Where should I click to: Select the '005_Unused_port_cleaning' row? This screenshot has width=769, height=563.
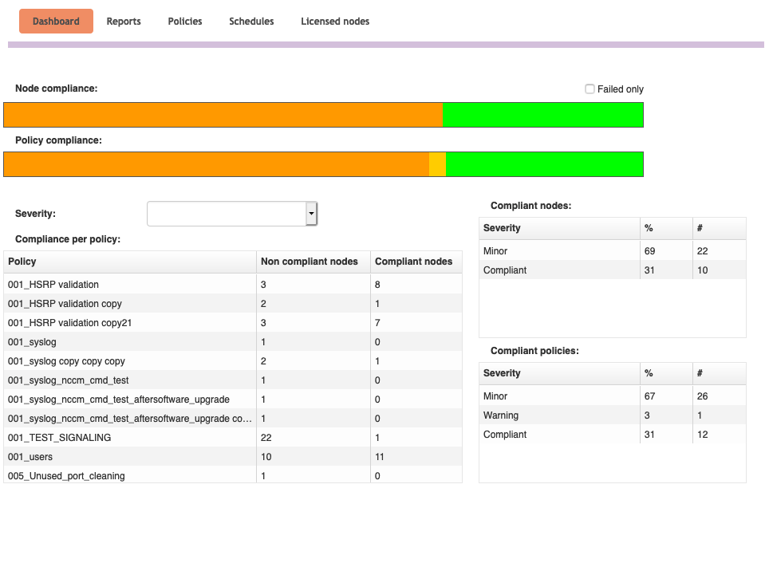pos(233,475)
